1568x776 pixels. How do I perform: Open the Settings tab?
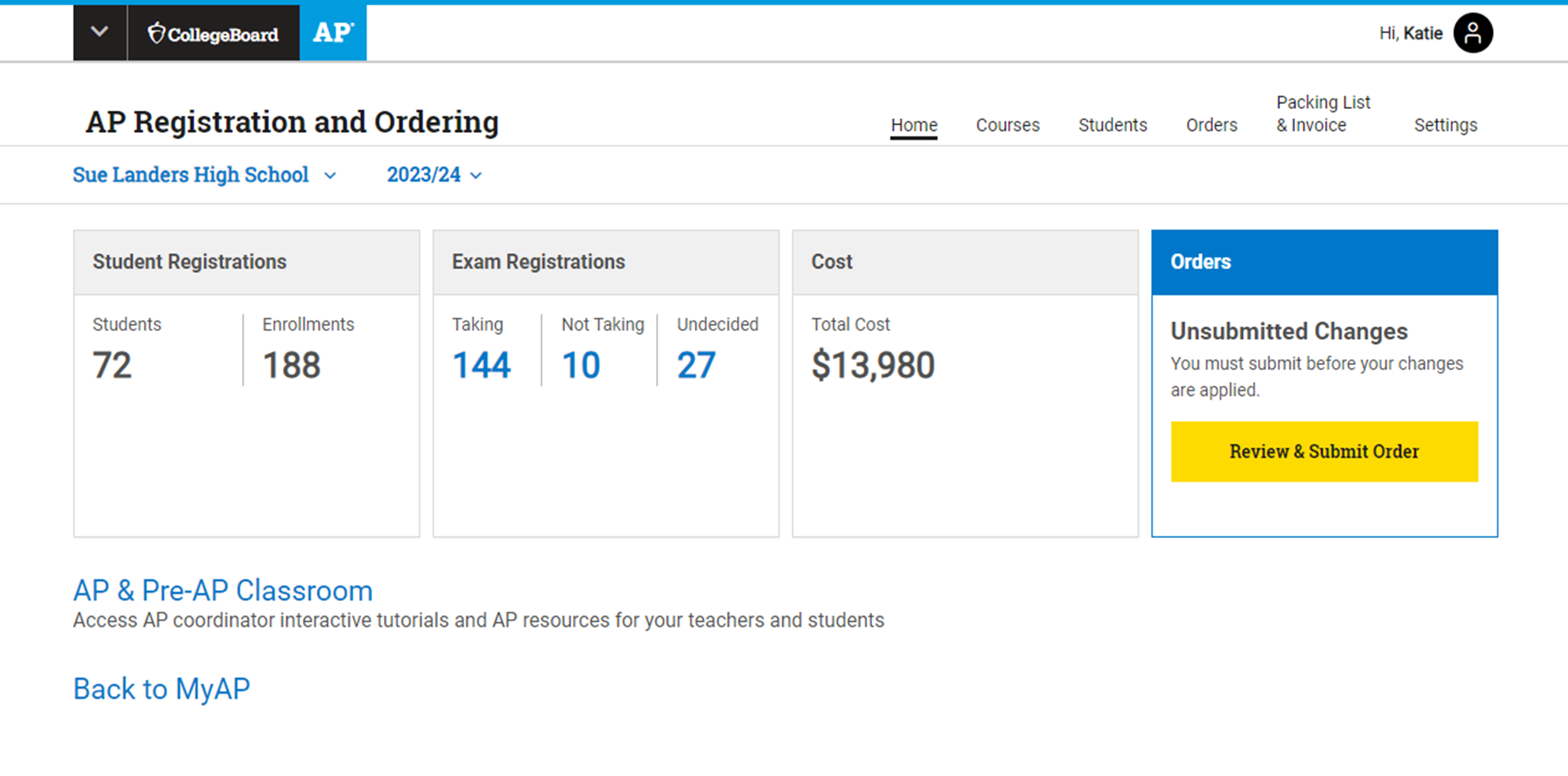click(1445, 125)
